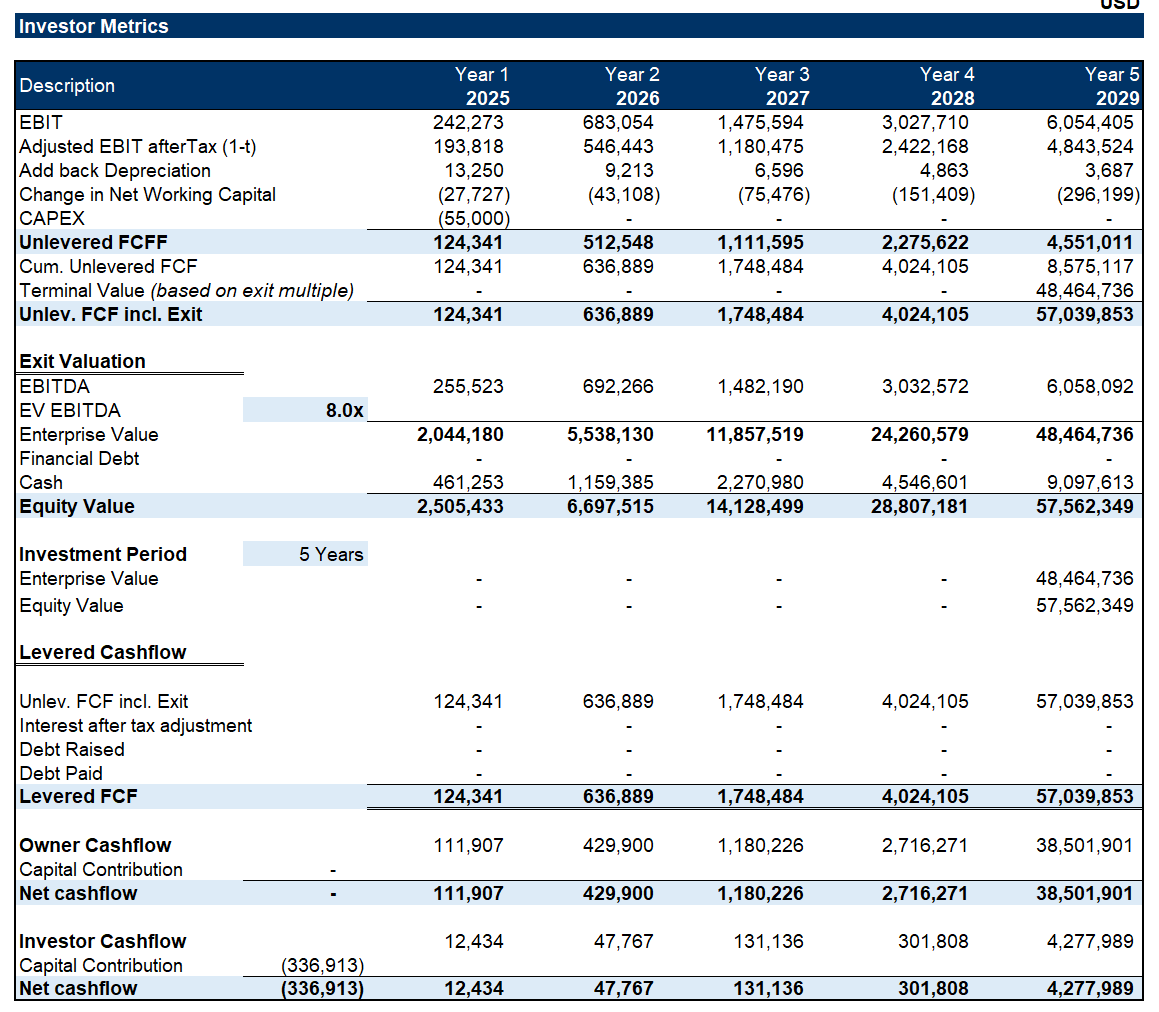This screenshot has height=1012, width=1159.
Task: Select Enterprise Value 2,044,180 for Year 1
Action: (461, 435)
